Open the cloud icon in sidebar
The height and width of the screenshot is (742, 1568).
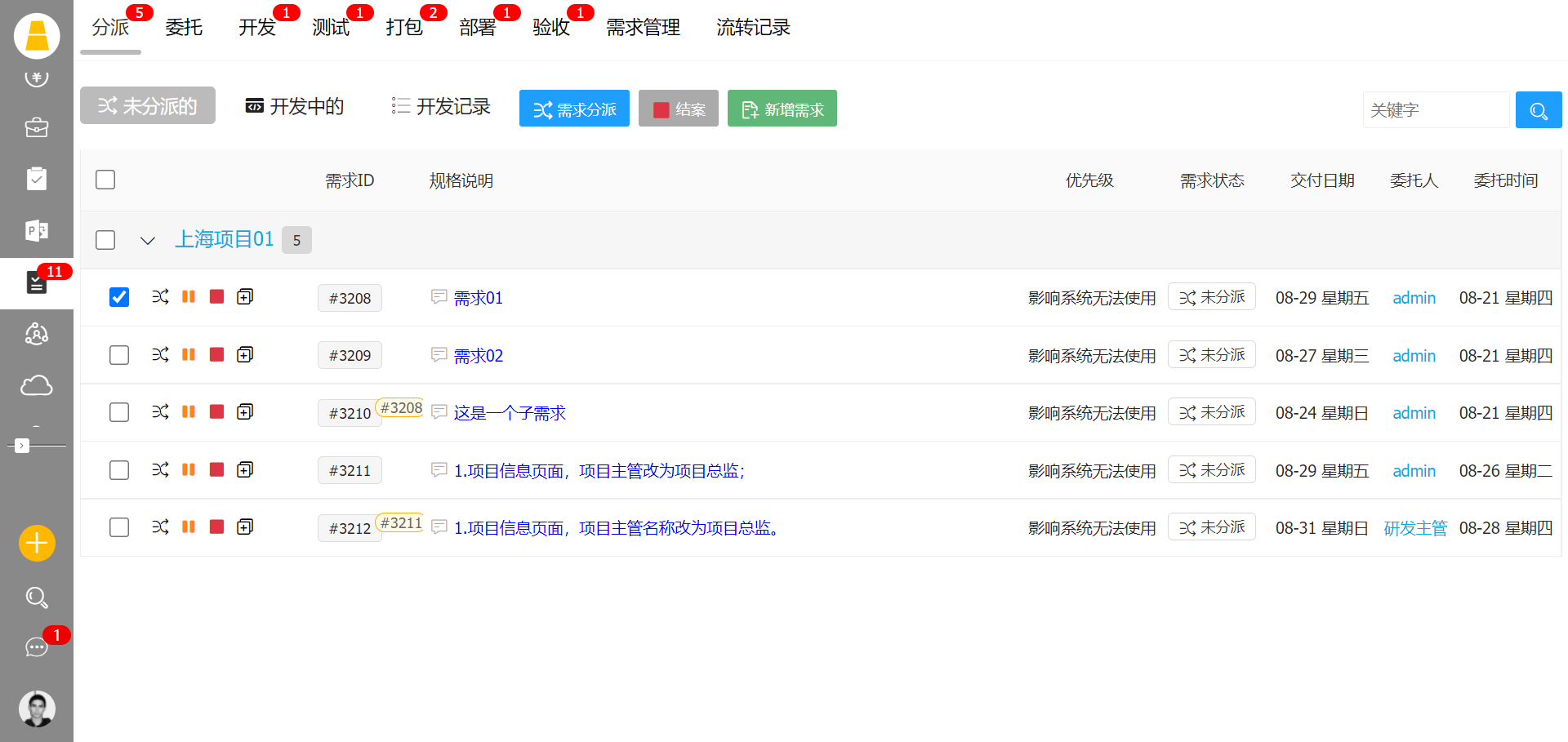37,385
